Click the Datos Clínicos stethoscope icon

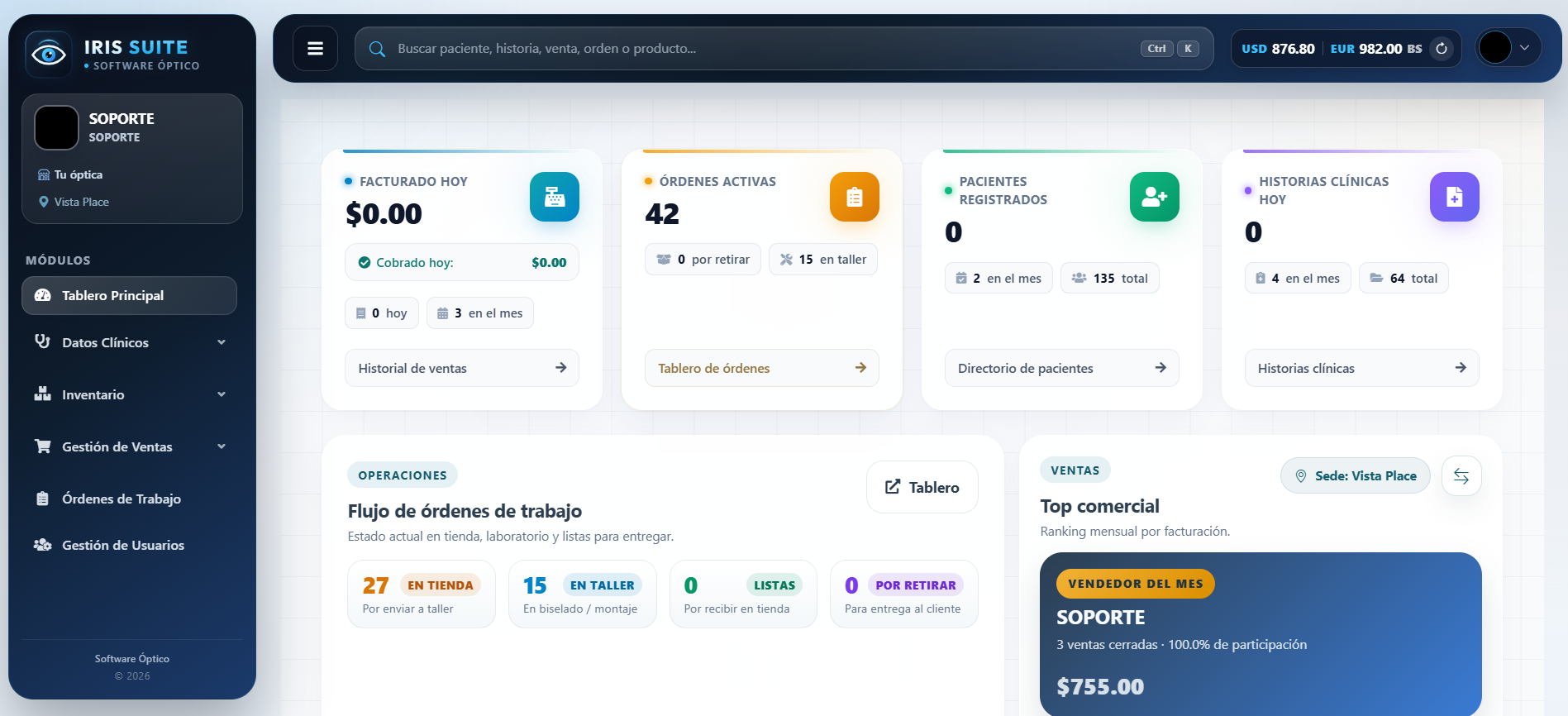[x=42, y=341]
